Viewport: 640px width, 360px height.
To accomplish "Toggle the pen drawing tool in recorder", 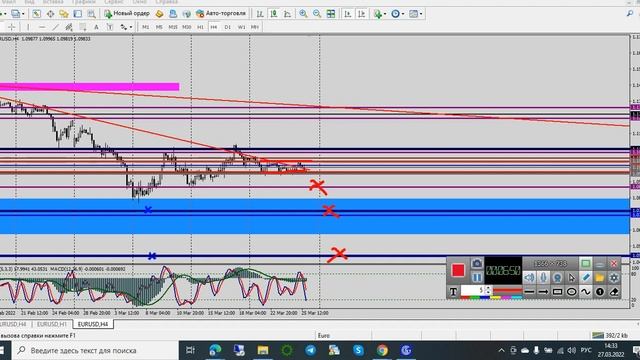I will [x=586, y=278].
